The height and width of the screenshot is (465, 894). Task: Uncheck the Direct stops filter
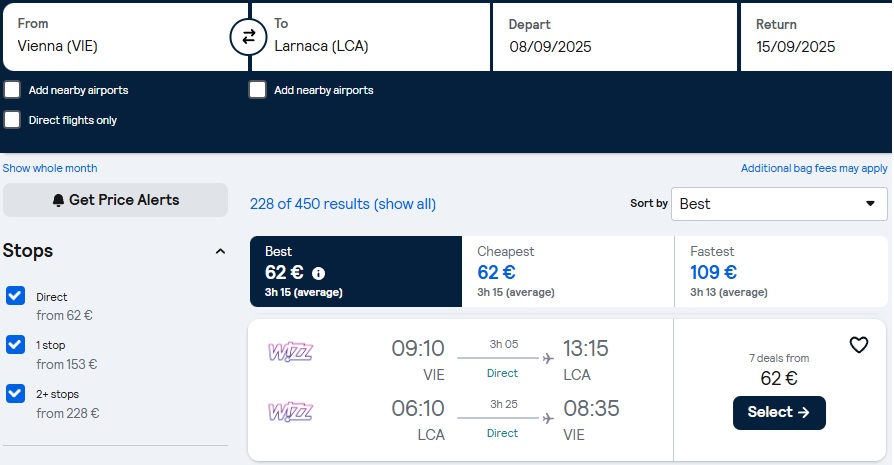[15, 296]
